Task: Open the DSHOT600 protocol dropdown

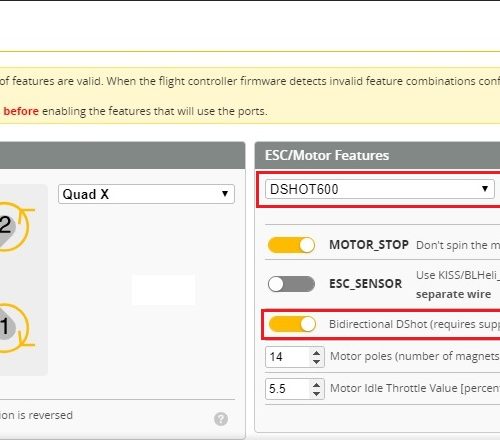Action: 380,189
